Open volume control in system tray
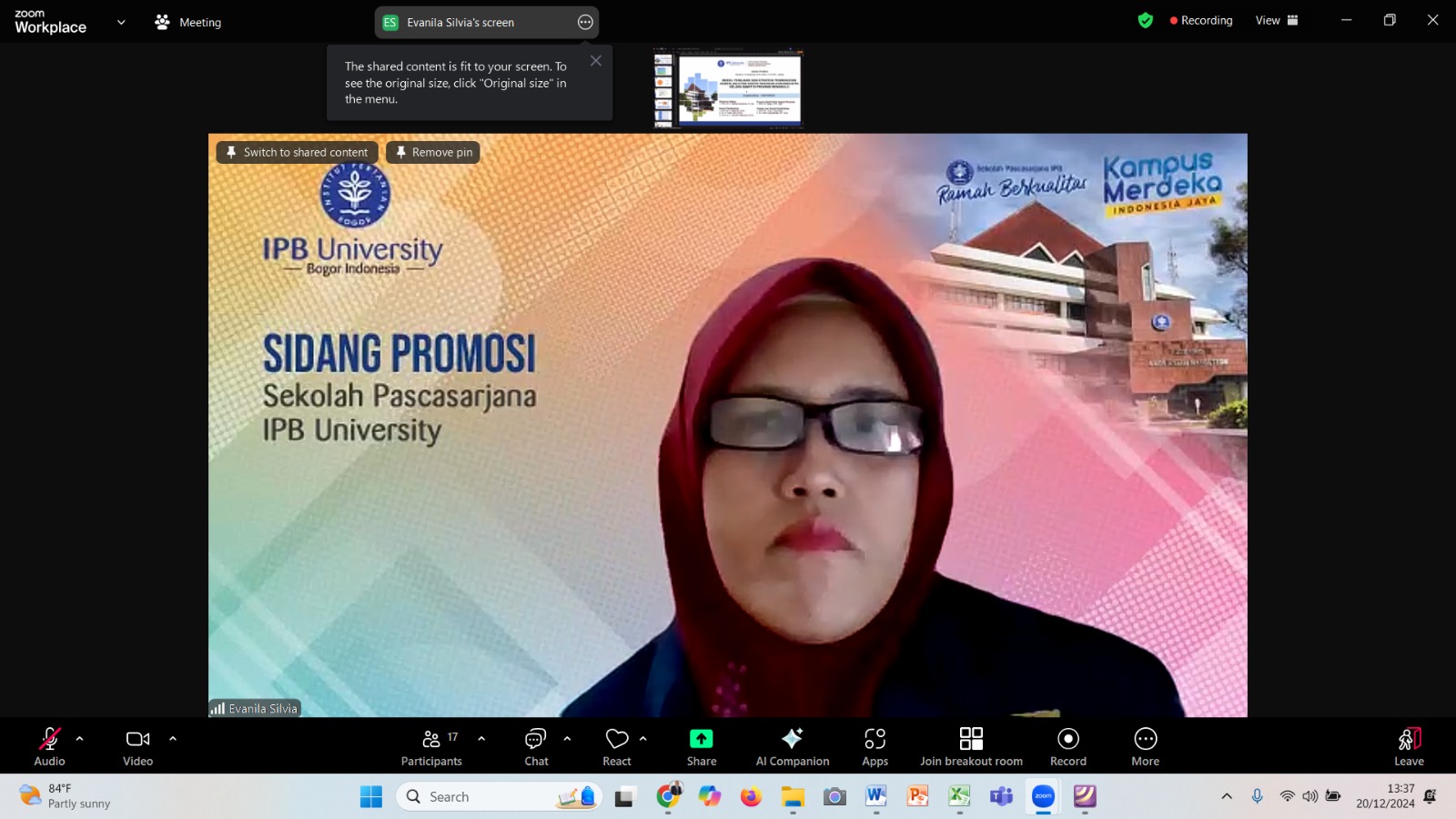 click(x=1309, y=796)
